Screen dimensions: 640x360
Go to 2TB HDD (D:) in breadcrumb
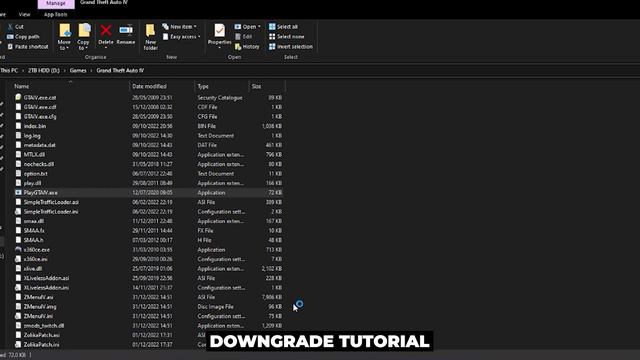pyautogui.click(x=44, y=71)
